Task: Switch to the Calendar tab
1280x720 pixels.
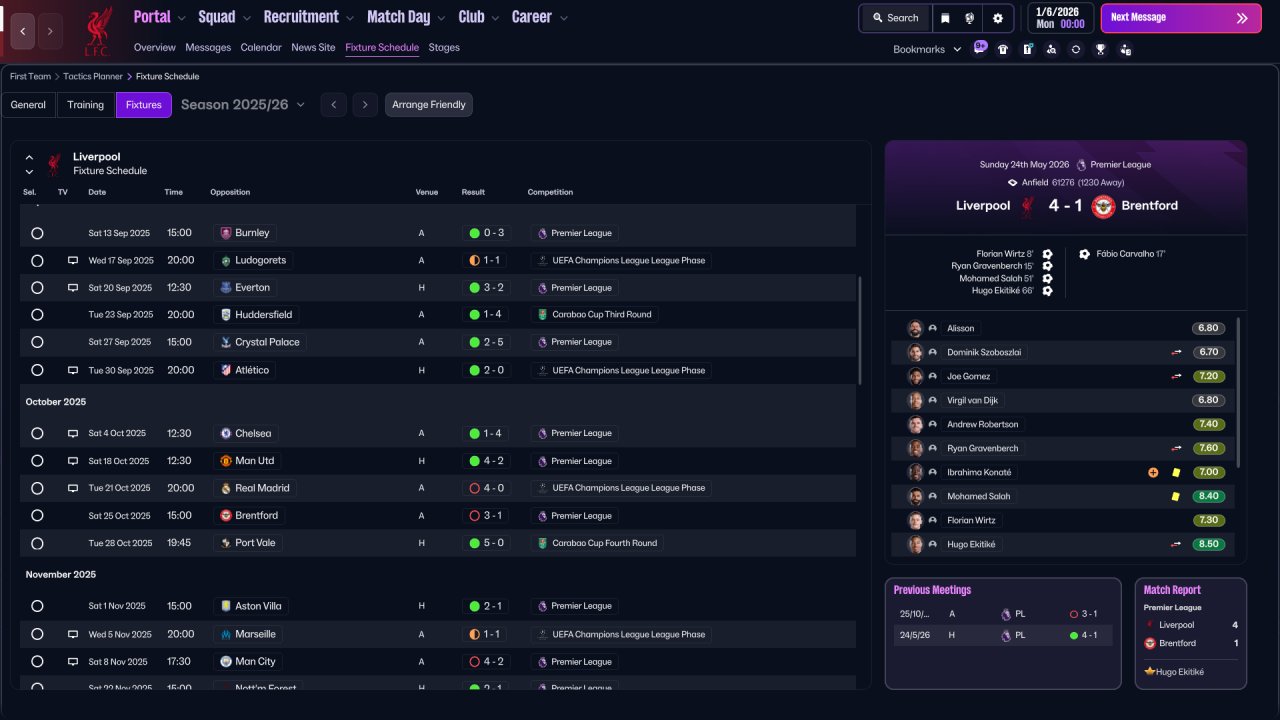Action: tap(261, 48)
